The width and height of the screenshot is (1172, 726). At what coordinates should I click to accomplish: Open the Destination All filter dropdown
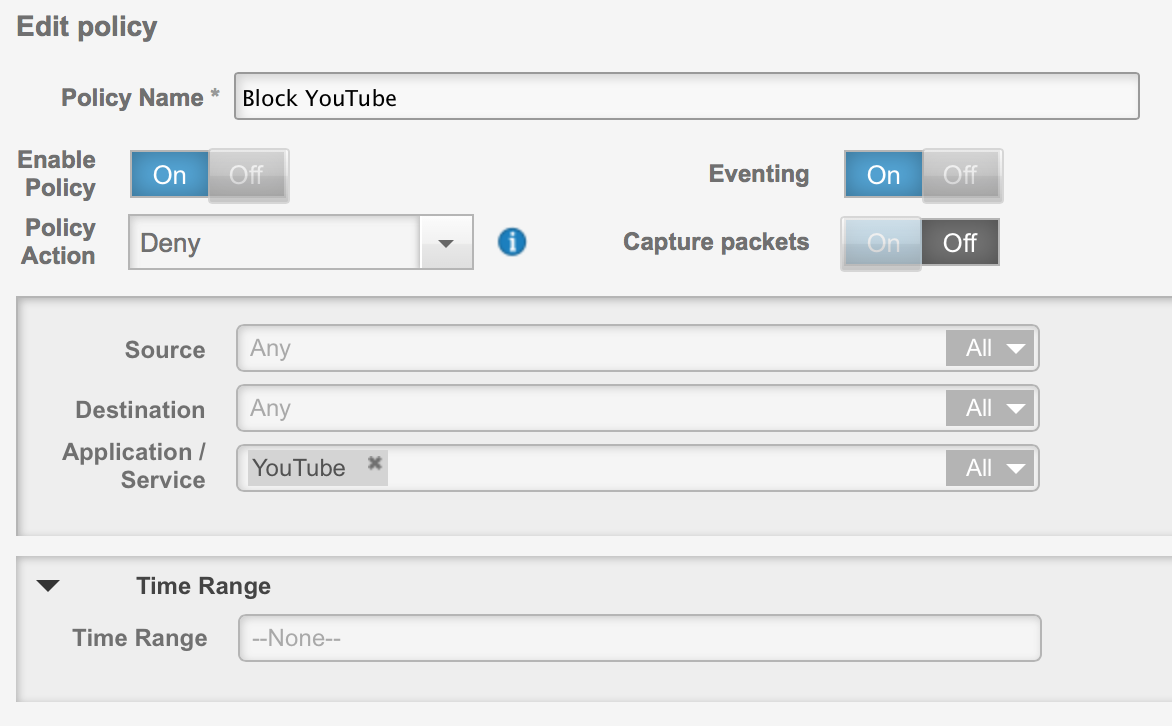989,408
